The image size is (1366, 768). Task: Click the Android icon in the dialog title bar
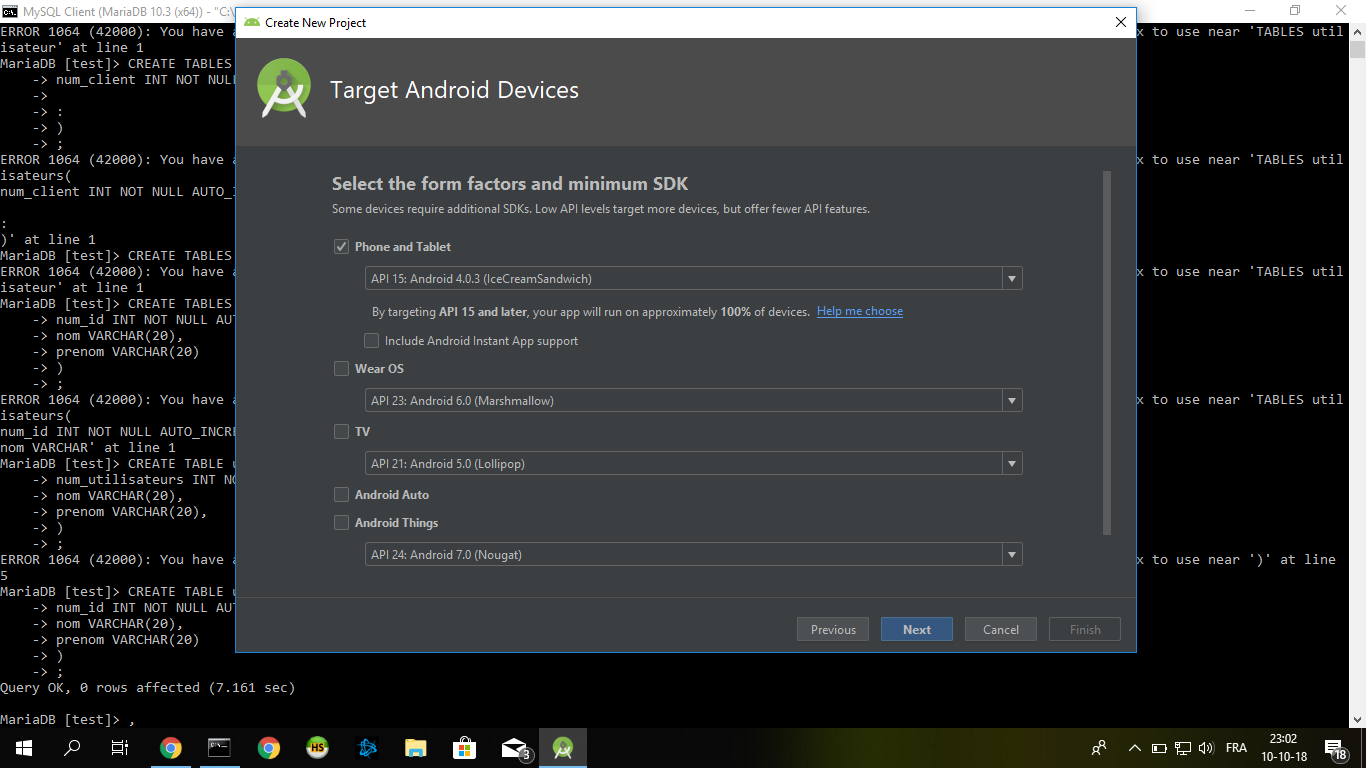point(252,22)
